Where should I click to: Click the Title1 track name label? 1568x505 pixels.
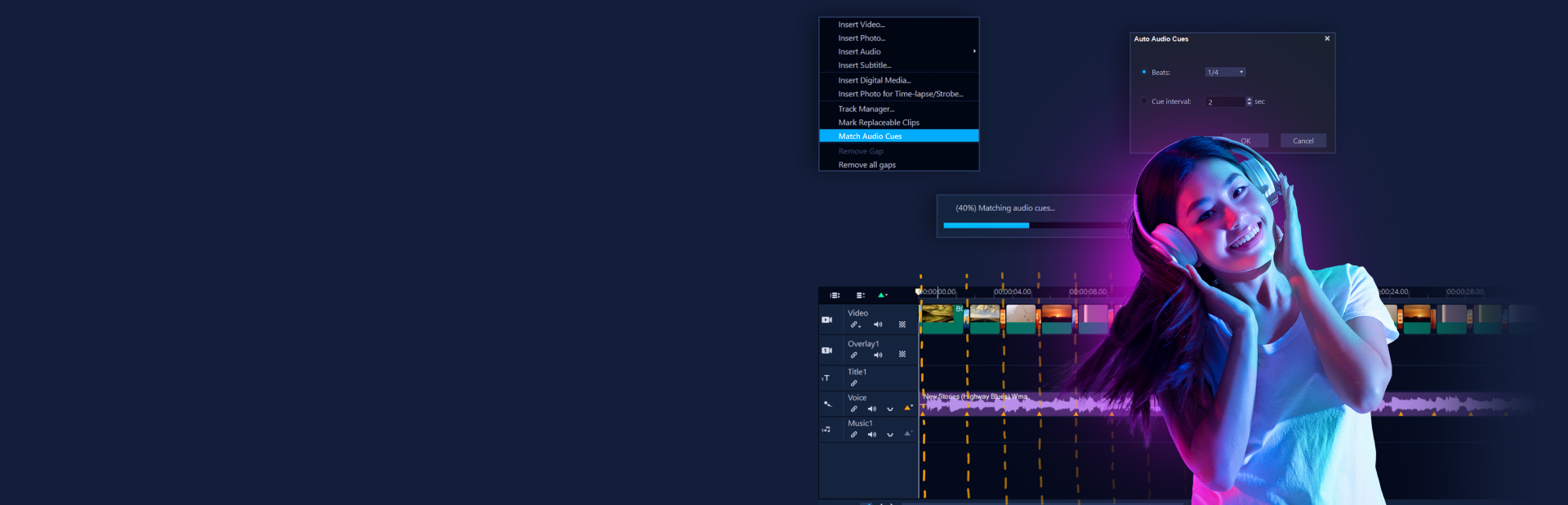[857, 372]
